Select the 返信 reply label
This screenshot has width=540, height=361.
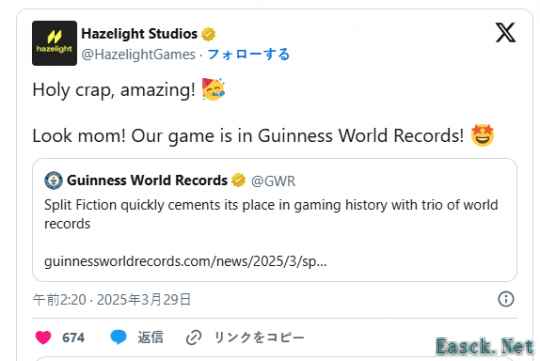coord(150,337)
